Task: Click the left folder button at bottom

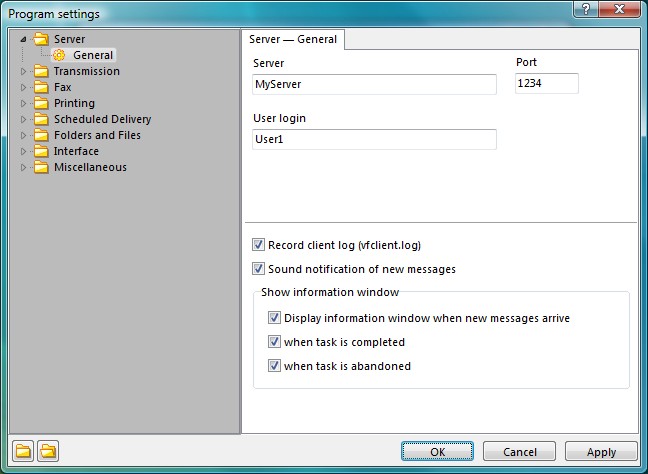Action: tap(23, 451)
